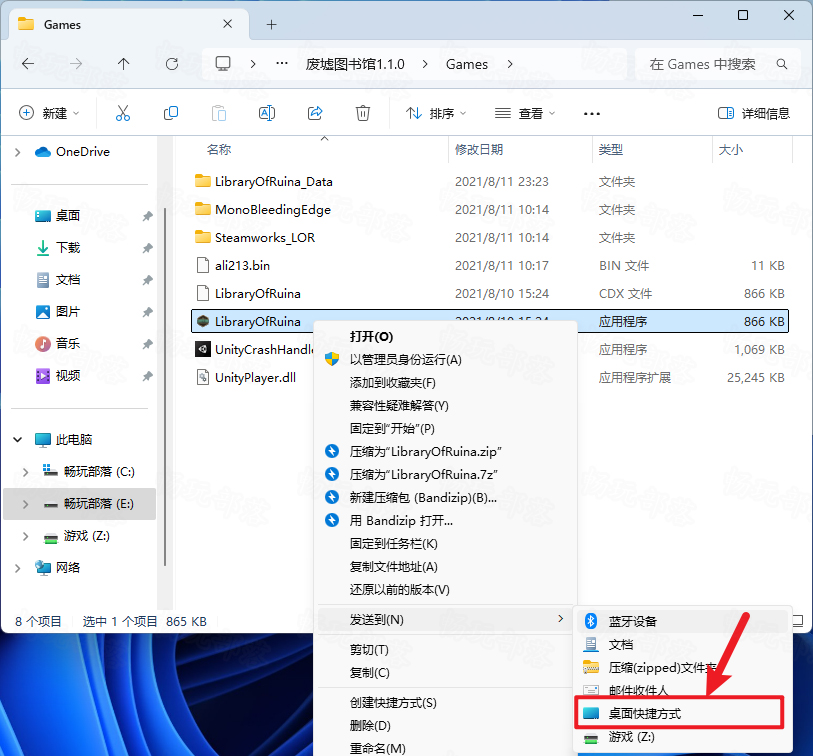Click the breadcrumb ellipsis in address bar
The image size is (813, 756).
282,63
